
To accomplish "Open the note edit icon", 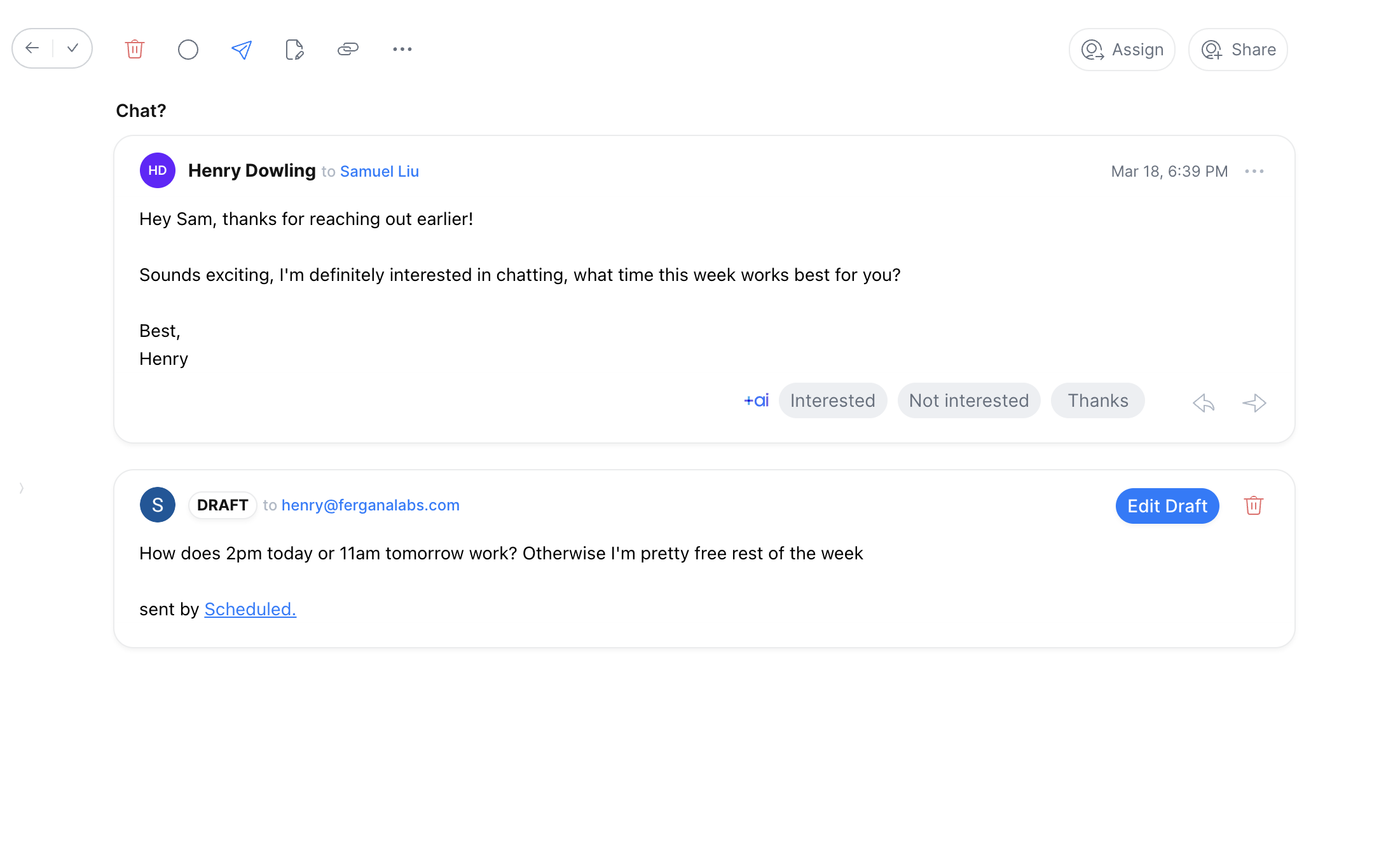I will pyautogui.click(x=294, y=50).
